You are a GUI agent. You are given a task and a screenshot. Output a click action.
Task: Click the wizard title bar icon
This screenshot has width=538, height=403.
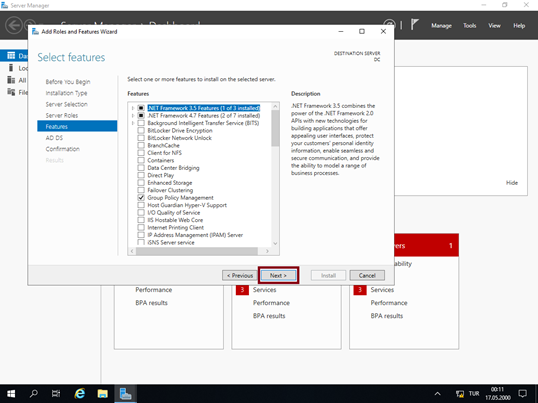tap(35, 32)
